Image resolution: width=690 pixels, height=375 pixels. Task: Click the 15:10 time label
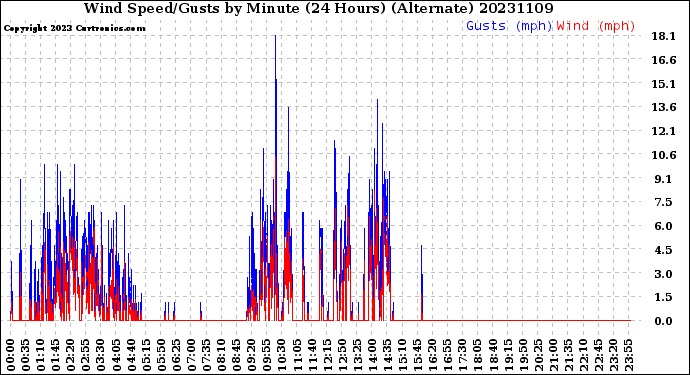click(403, 355)
